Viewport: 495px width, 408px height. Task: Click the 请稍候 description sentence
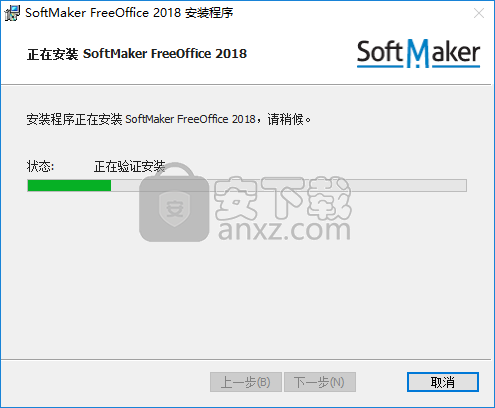169,119
